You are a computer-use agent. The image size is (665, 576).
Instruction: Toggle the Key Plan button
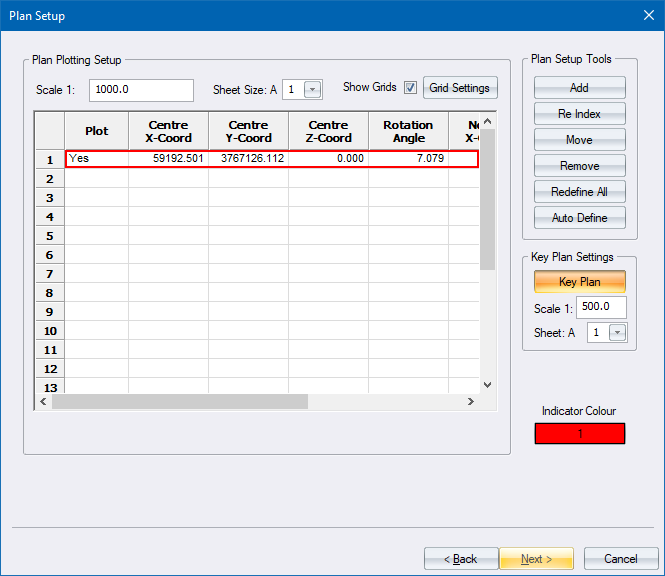point(579,282)
